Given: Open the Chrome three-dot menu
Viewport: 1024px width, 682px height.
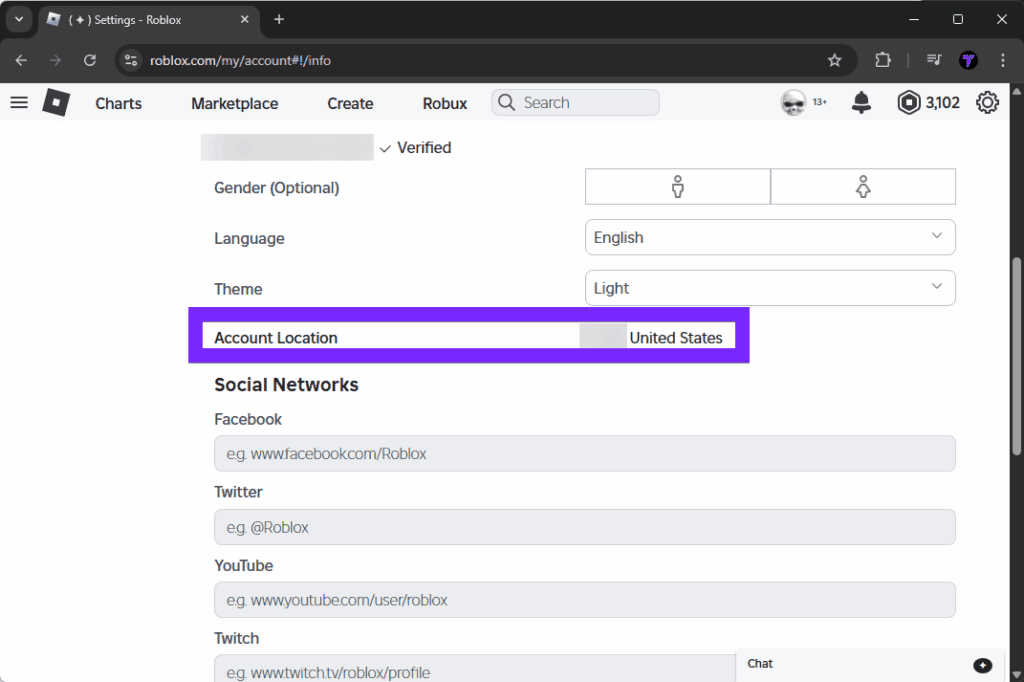Looking at the screenshot, I should click(1002, 60).
